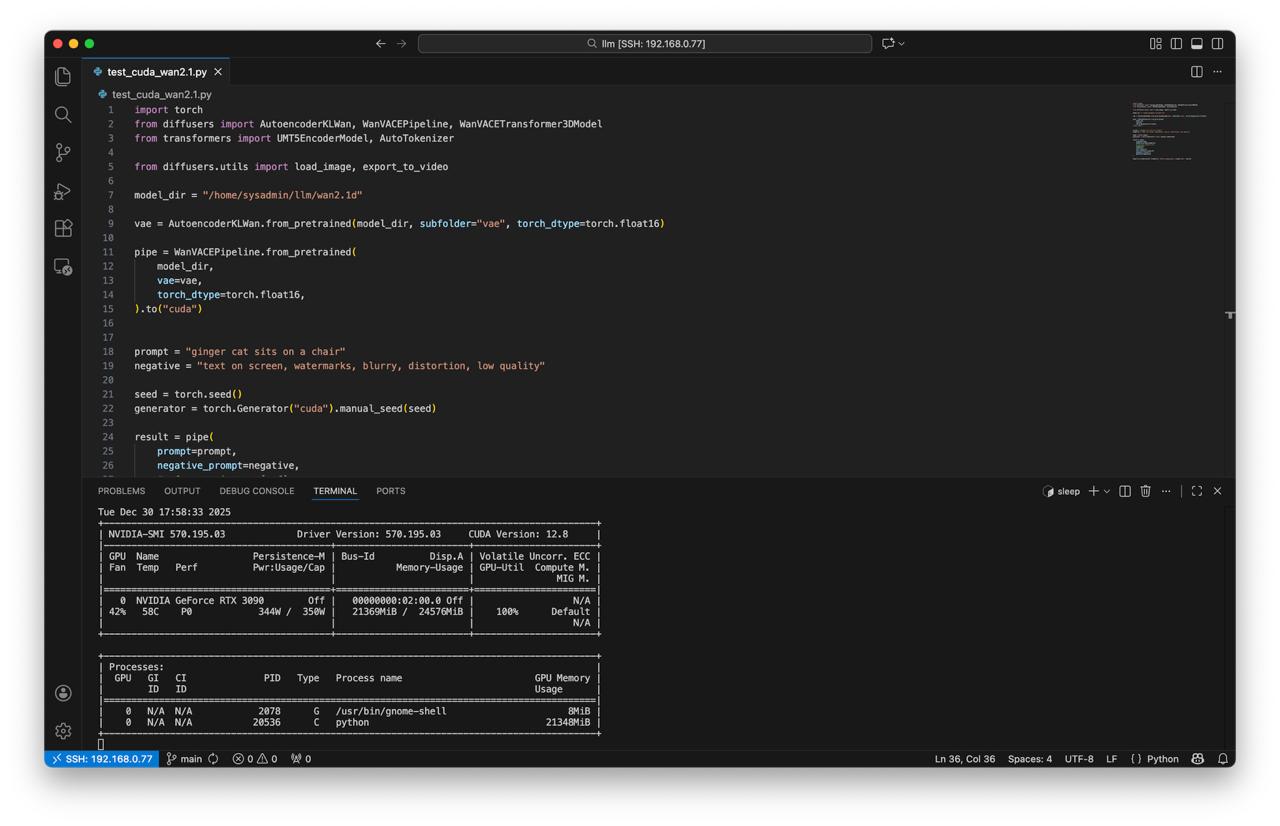
Task: Click the command center search field
Action: click(x=645, y=44)
